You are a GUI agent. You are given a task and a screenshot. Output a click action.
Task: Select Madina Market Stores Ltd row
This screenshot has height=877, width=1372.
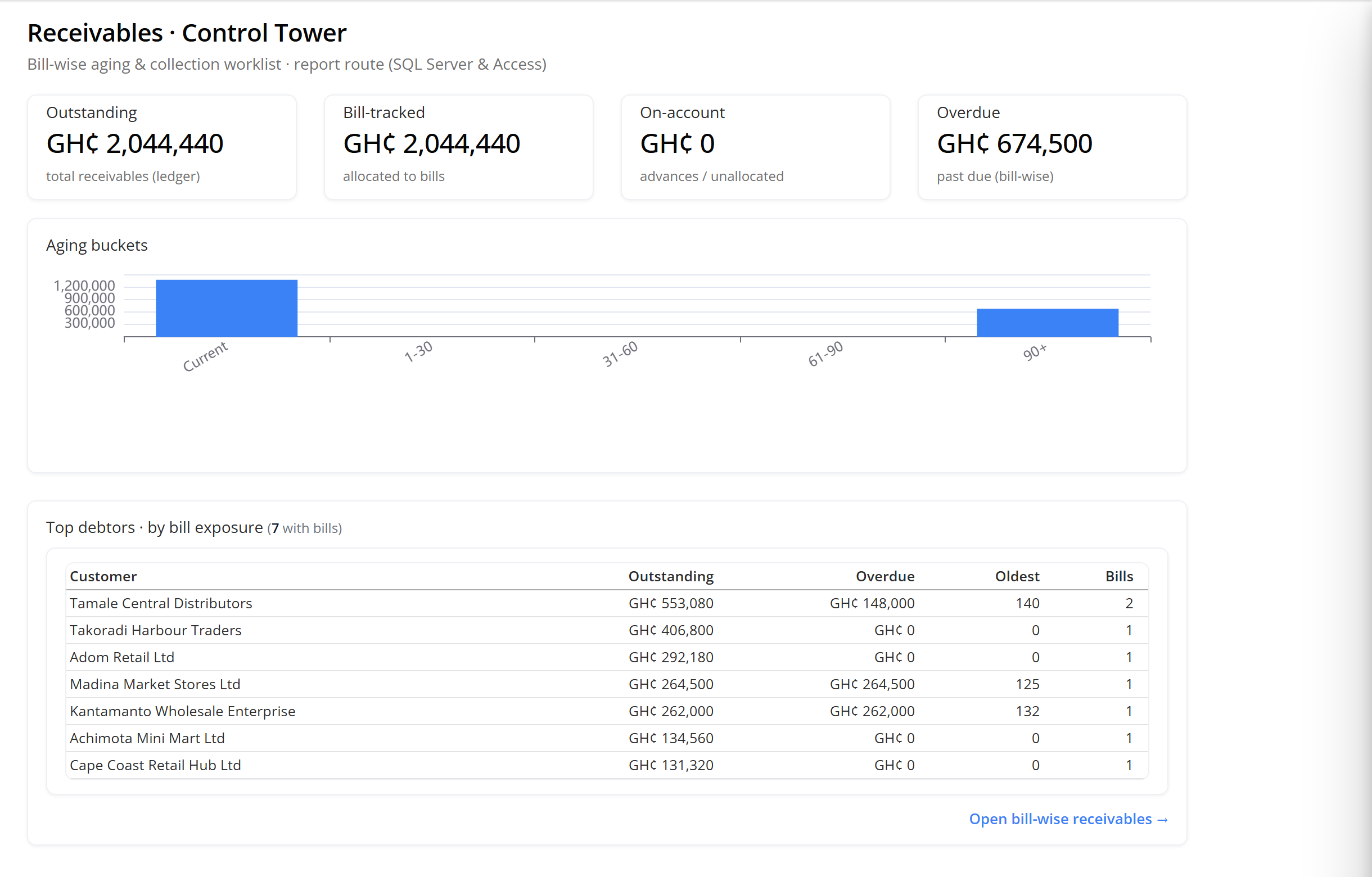(607, 684)
